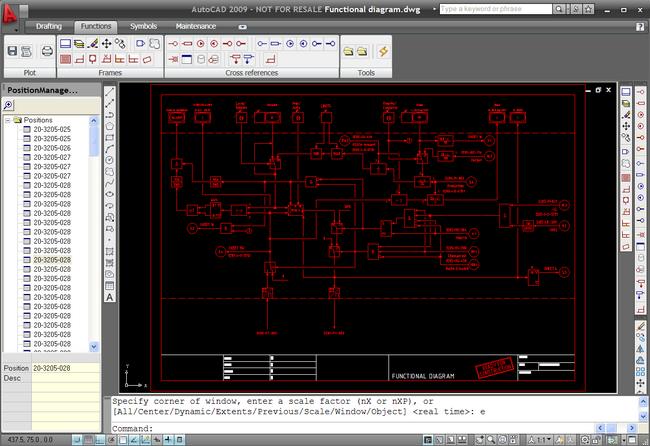Click the red circled-arrow-right cross reference icon
Image resolution: width=650 pixels, height=446 pixels.
click(201, 44)
